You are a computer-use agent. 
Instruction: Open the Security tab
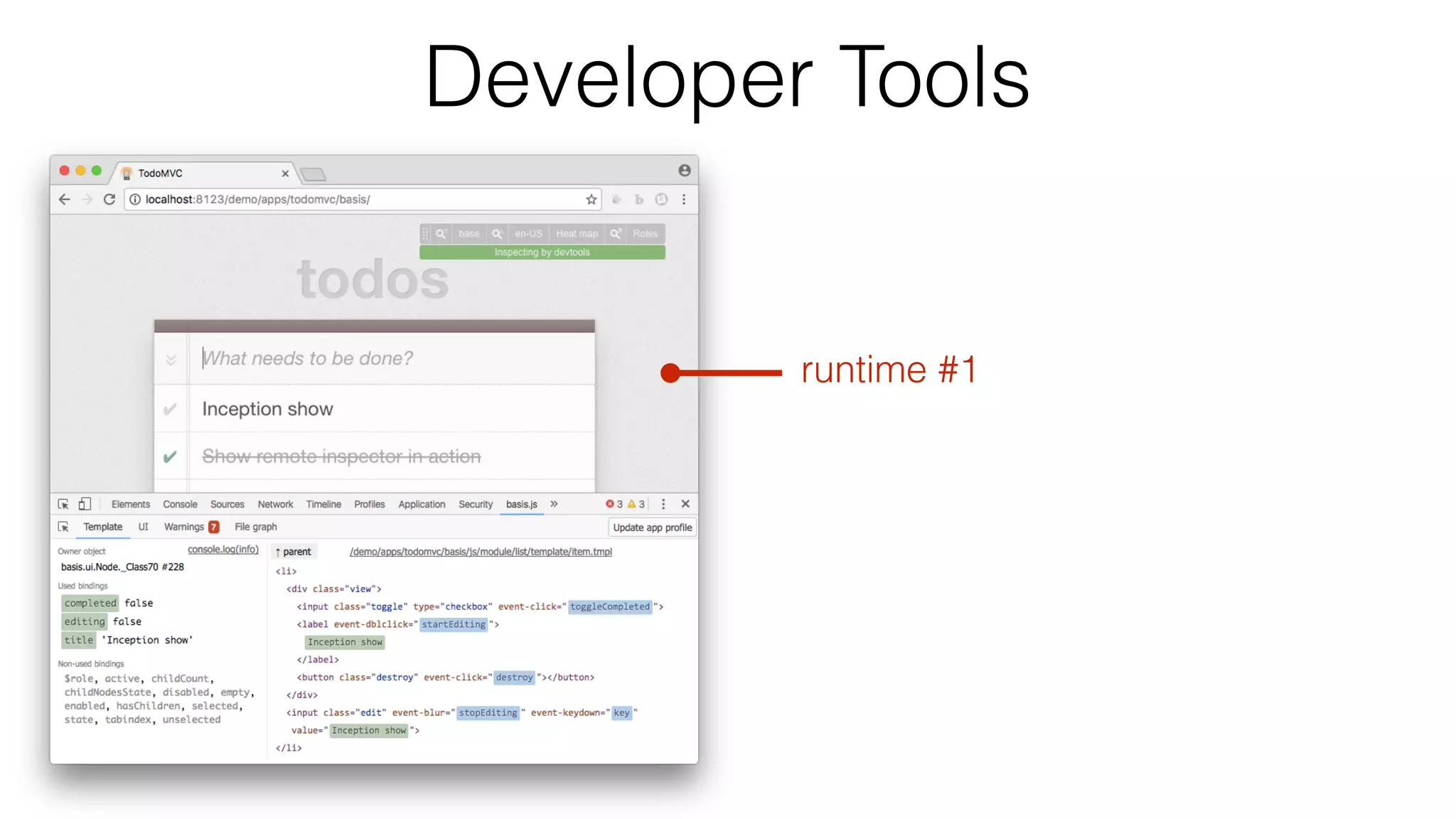pyautogui.click(x=476, y=504)
